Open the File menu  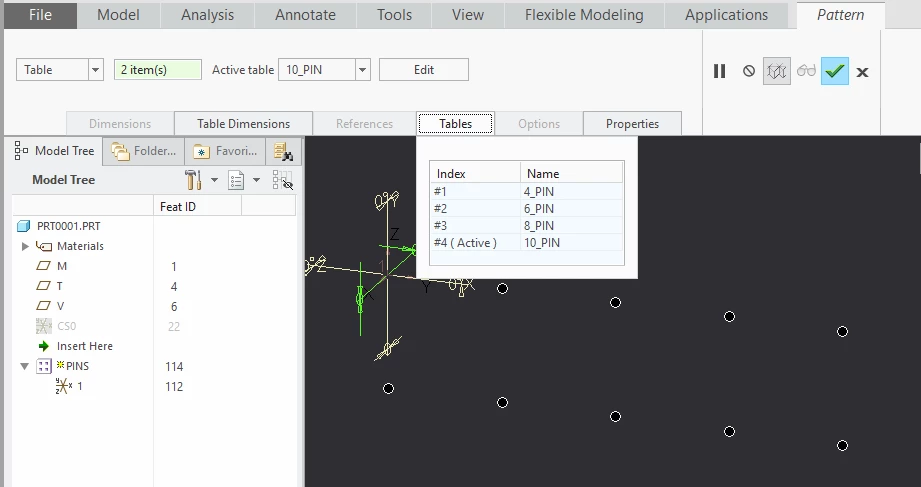[41, 15]
